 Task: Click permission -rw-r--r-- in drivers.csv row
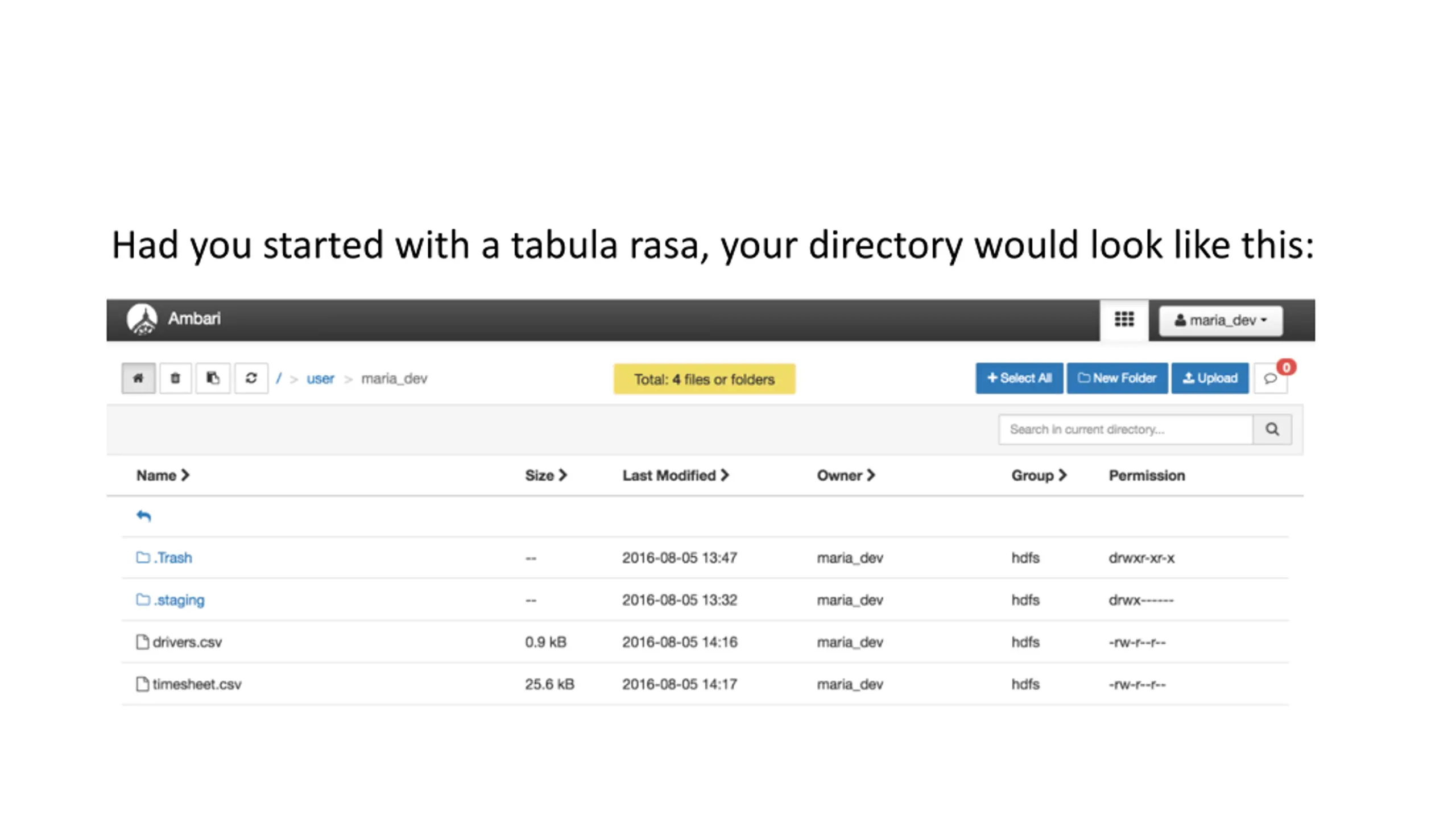click(1137, 643)
